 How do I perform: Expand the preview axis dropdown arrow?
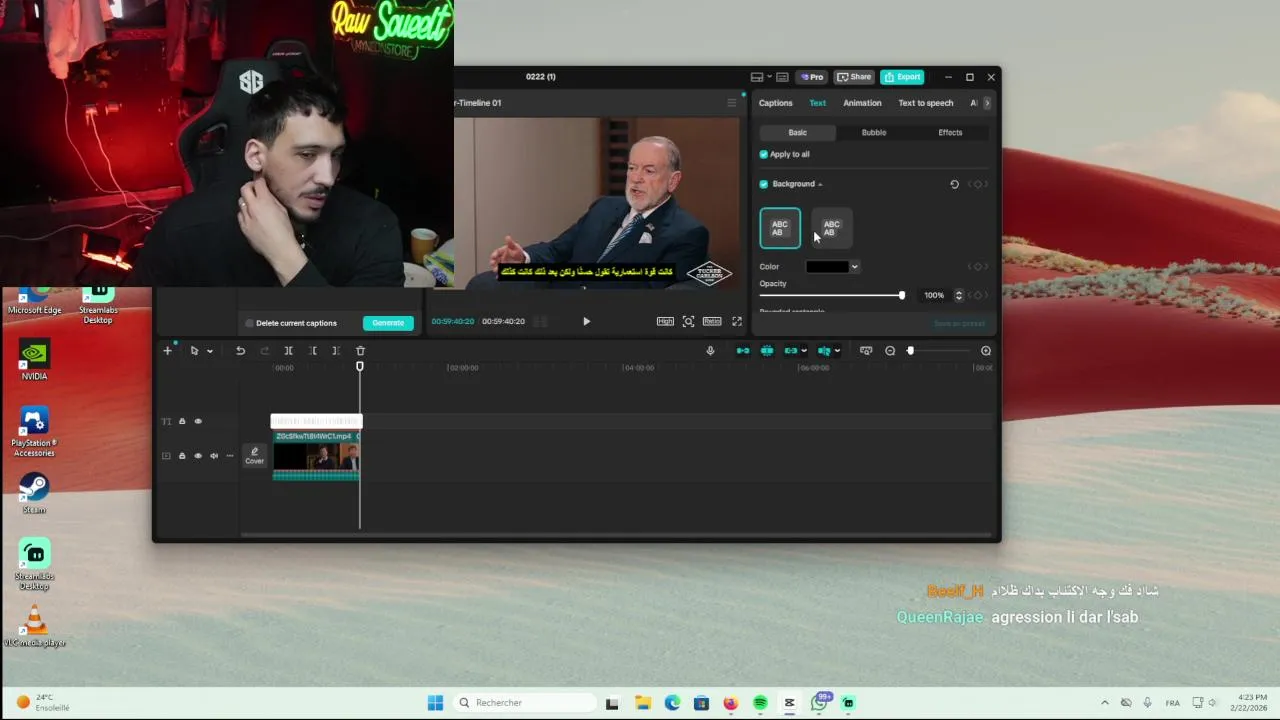tap(837, 351)
